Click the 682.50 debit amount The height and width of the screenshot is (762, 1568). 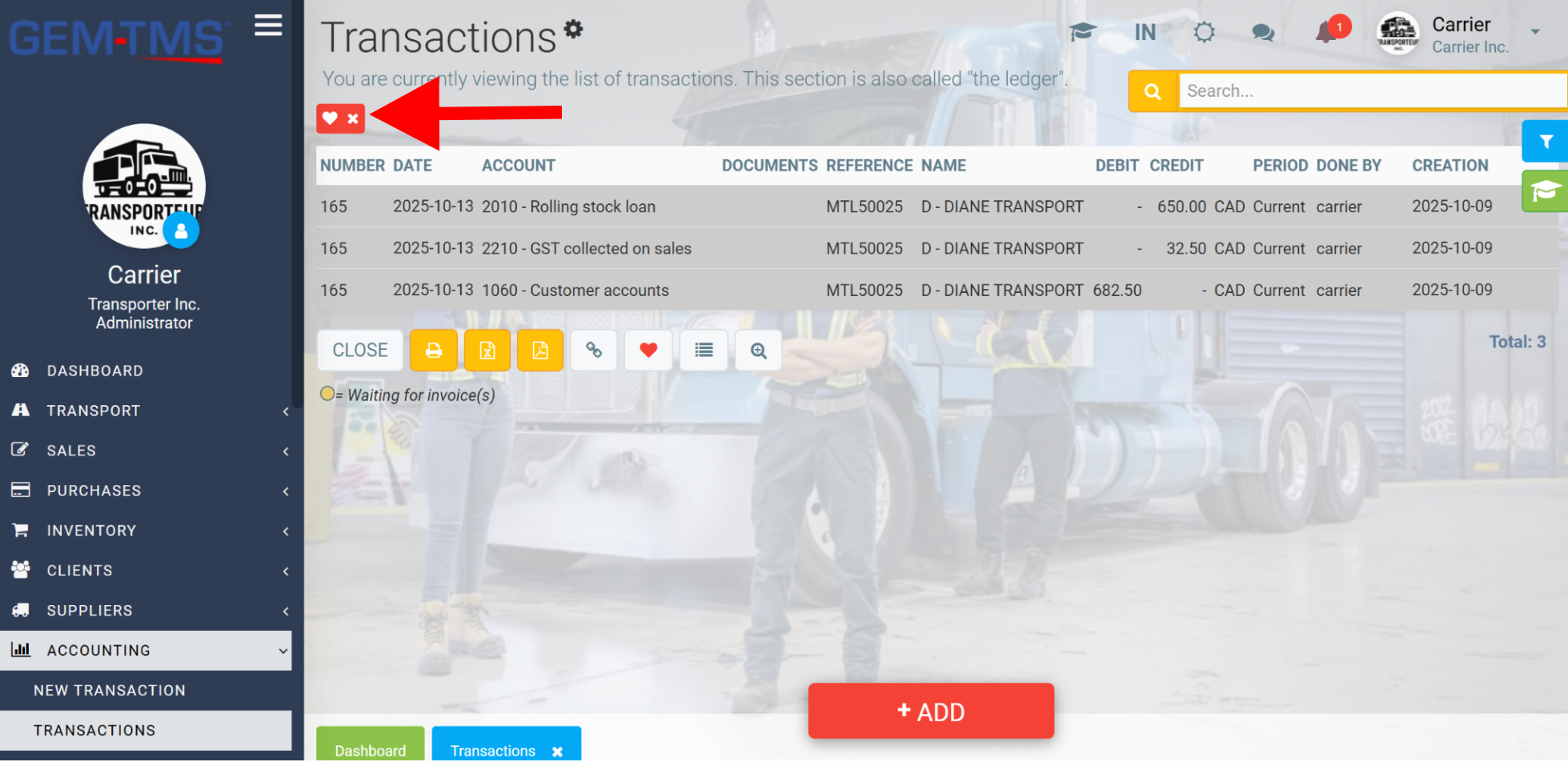coord(1117,291)
